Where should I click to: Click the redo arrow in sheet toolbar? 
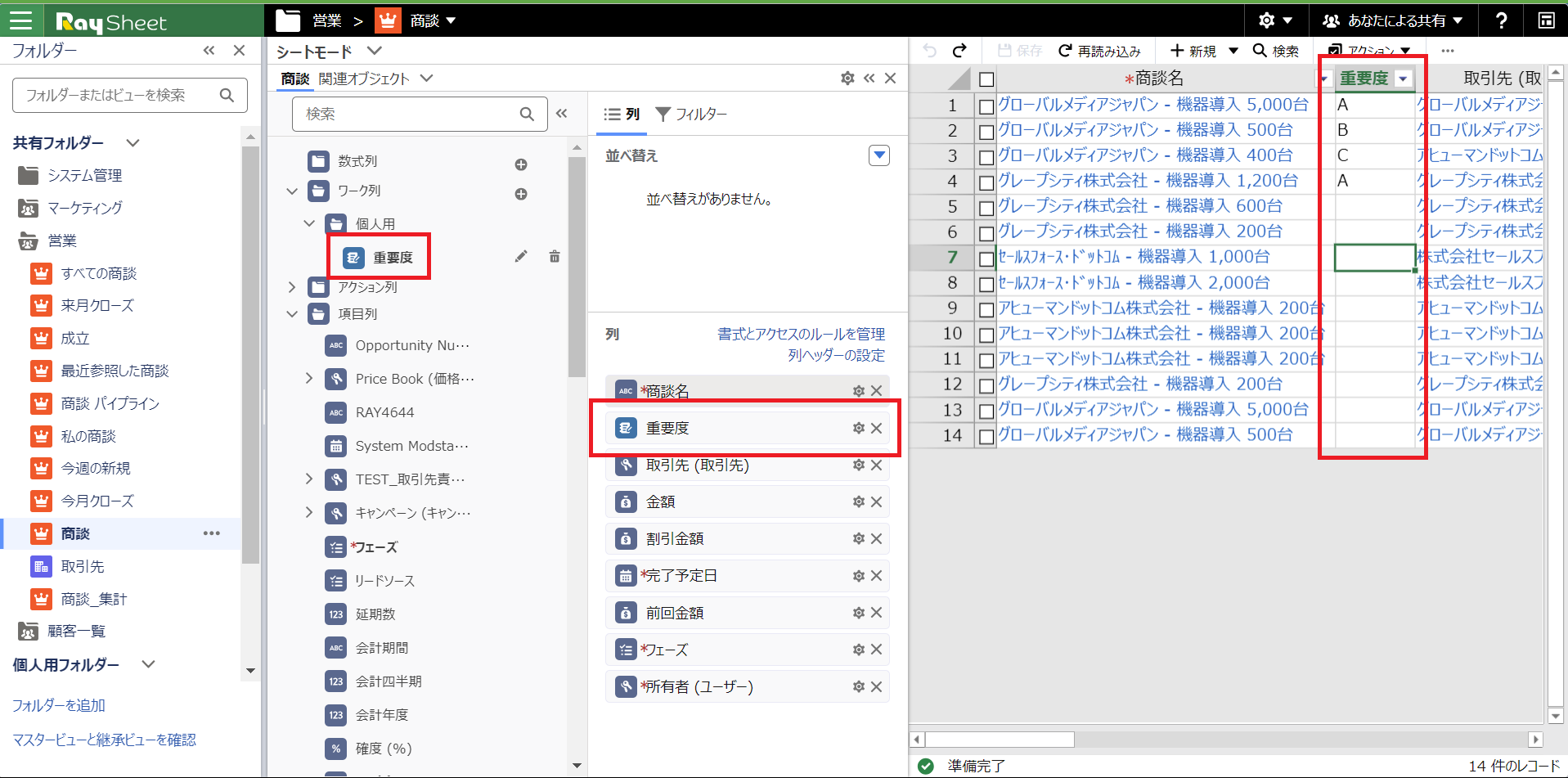click(x=959, y=51)
